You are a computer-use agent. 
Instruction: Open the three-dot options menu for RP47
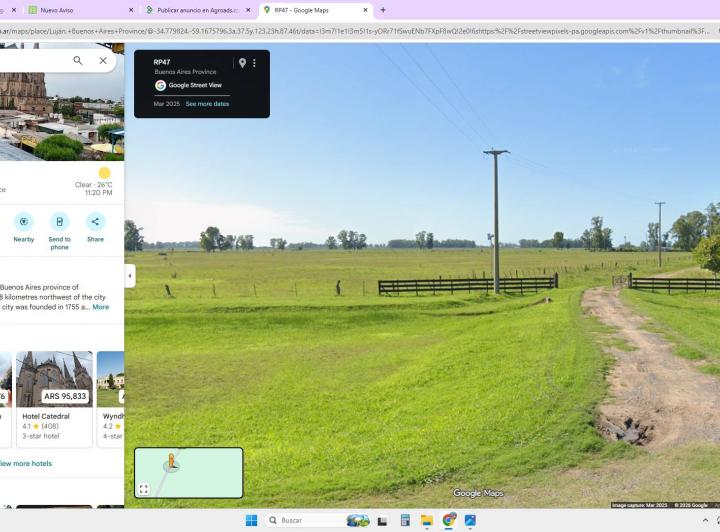(254, 63)
